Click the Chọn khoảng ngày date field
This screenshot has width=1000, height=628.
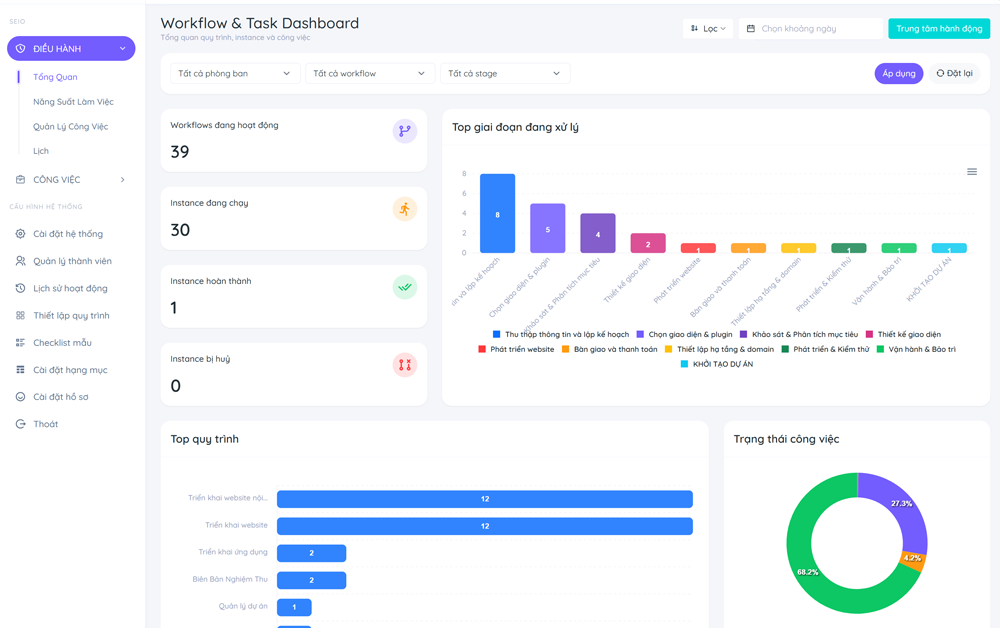tap(811, 29)
